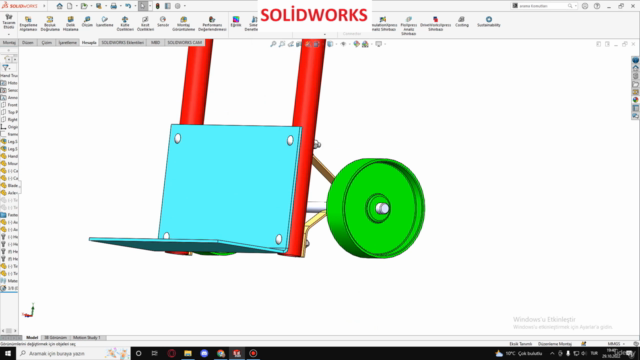Open the SOLIDWORKS CAM tab
640x360 pixels.
tap(184, 42)
